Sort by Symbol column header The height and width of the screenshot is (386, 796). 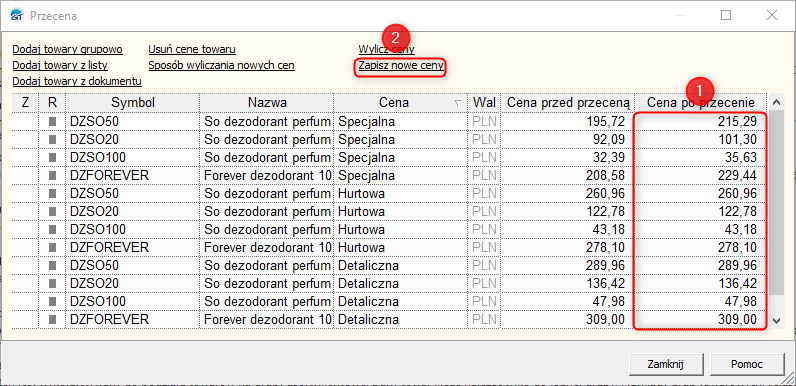click(x=133, y=103)
